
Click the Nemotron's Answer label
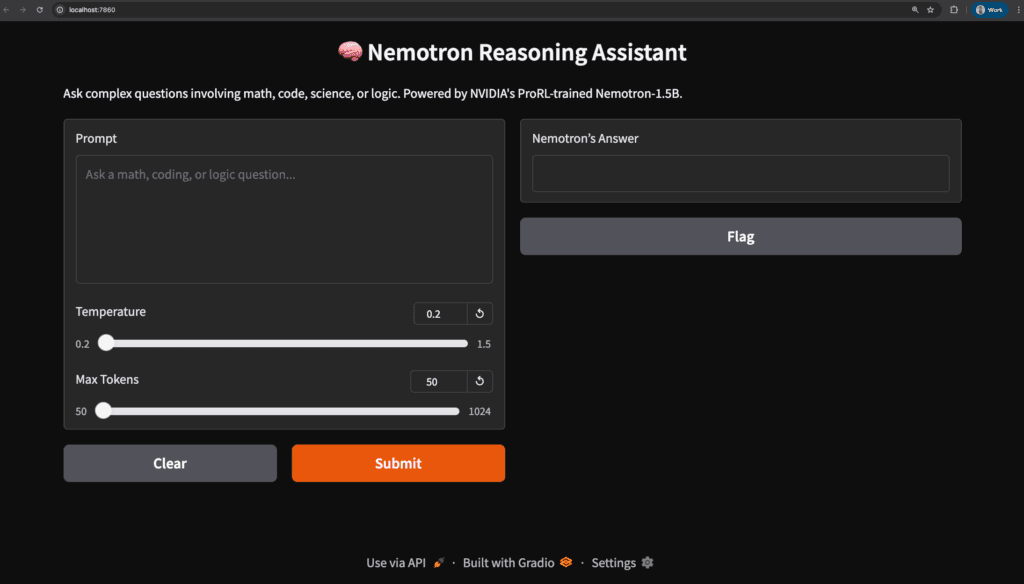click(585, 138)
